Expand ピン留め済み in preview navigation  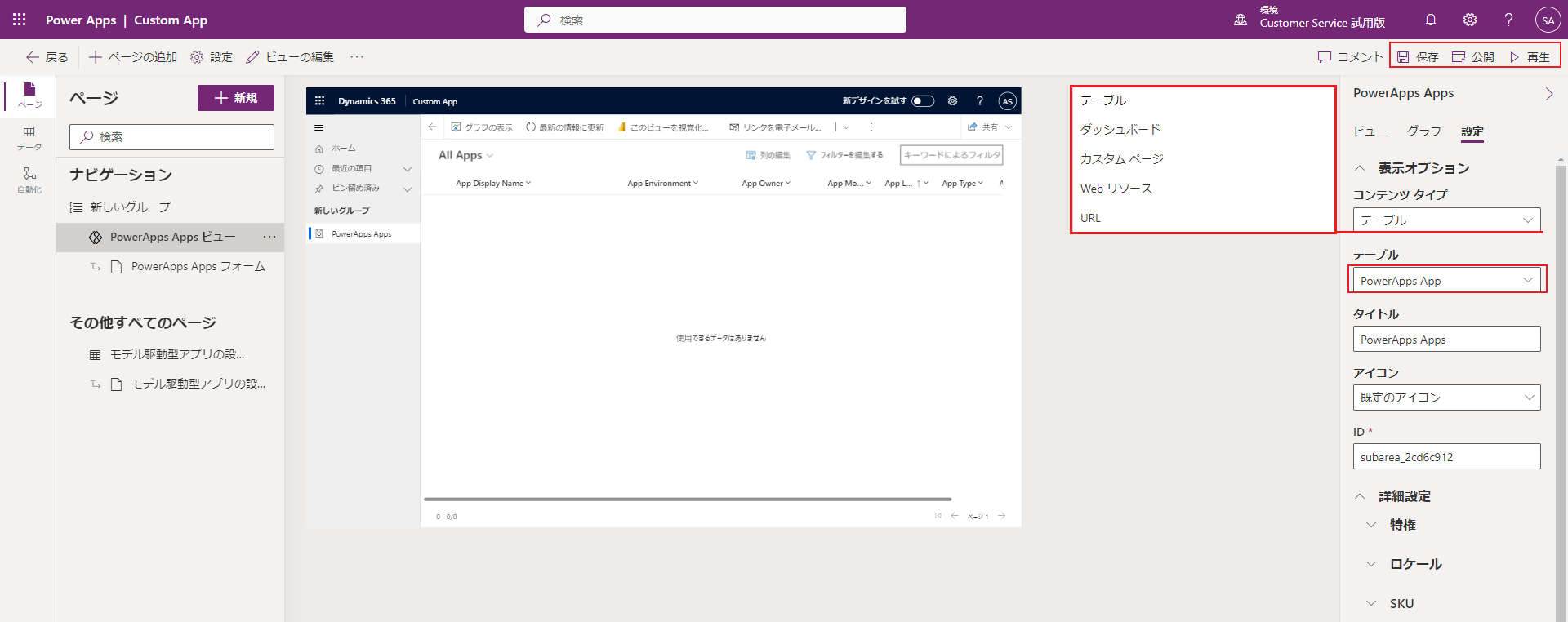pyautogui.click(x=407, y=189)
